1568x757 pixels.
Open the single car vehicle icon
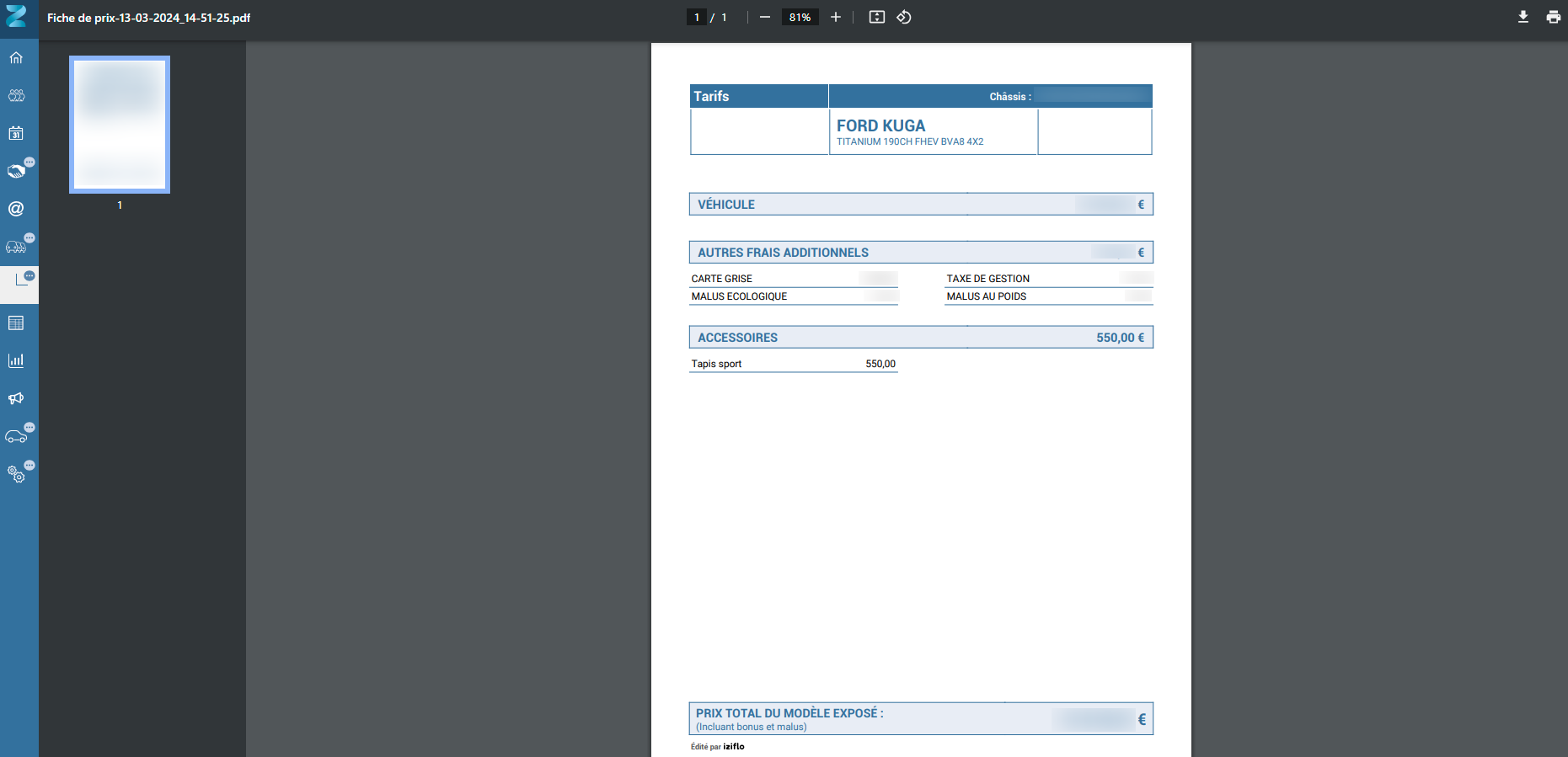point(16,436)
